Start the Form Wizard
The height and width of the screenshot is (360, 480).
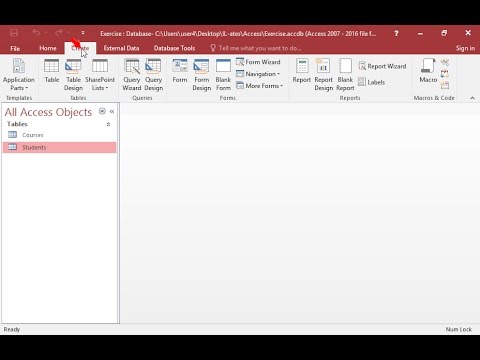[258, 62]
